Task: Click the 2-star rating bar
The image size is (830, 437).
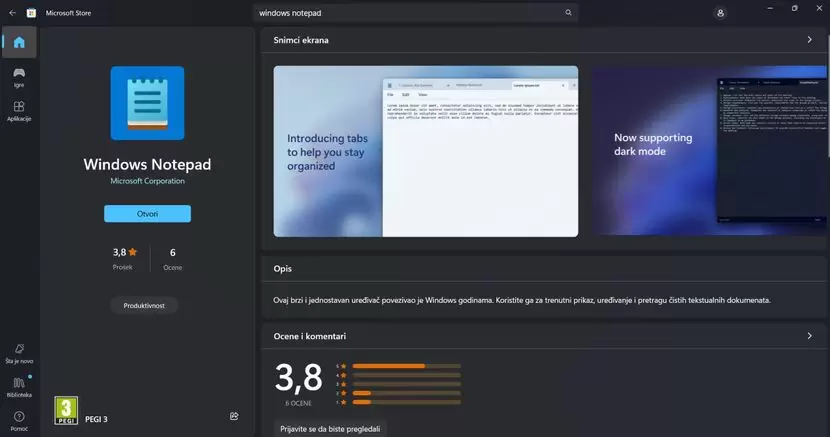Action: [406, 393]
